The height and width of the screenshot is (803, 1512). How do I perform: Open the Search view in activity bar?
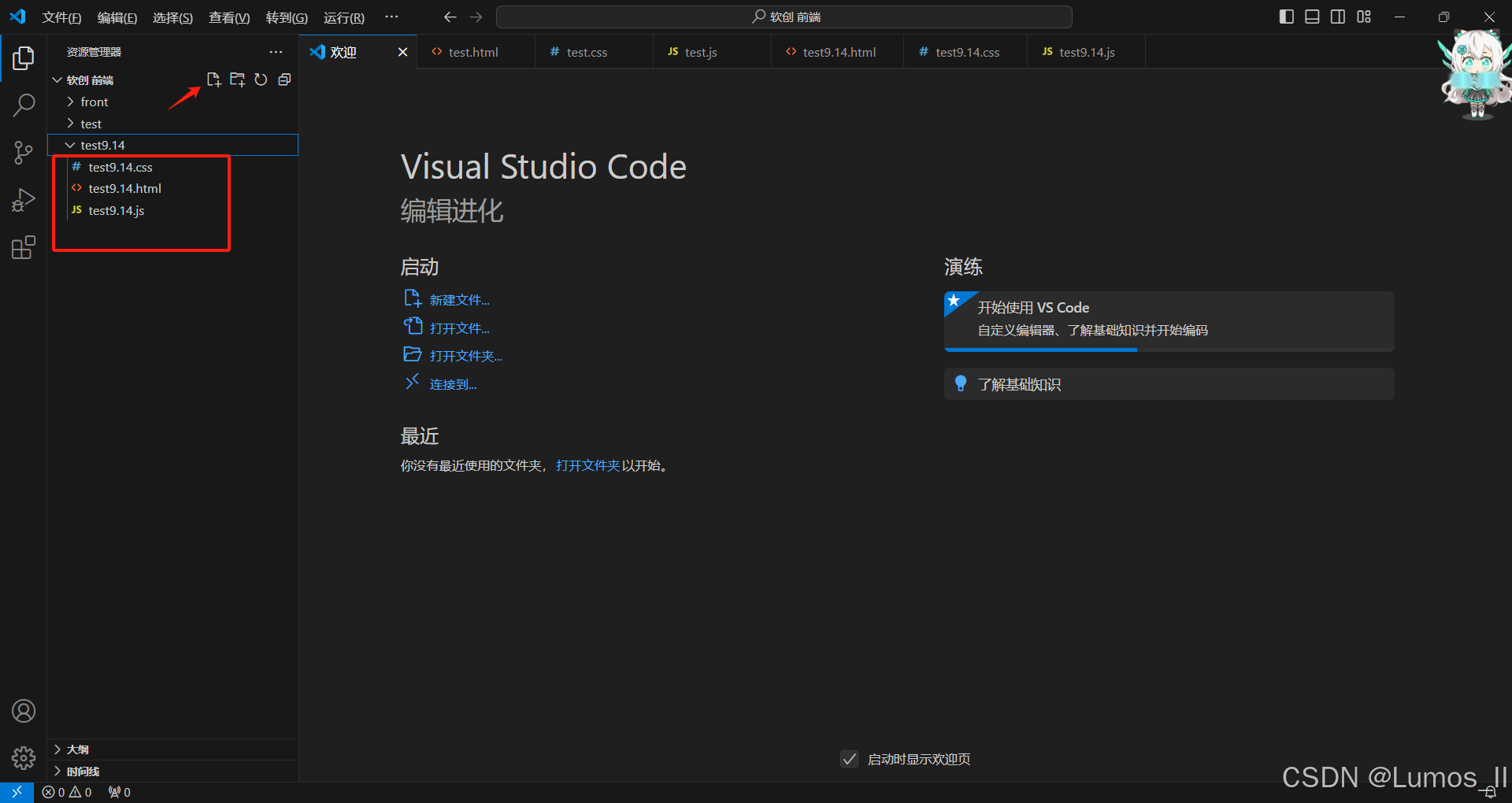pos(24,105)
